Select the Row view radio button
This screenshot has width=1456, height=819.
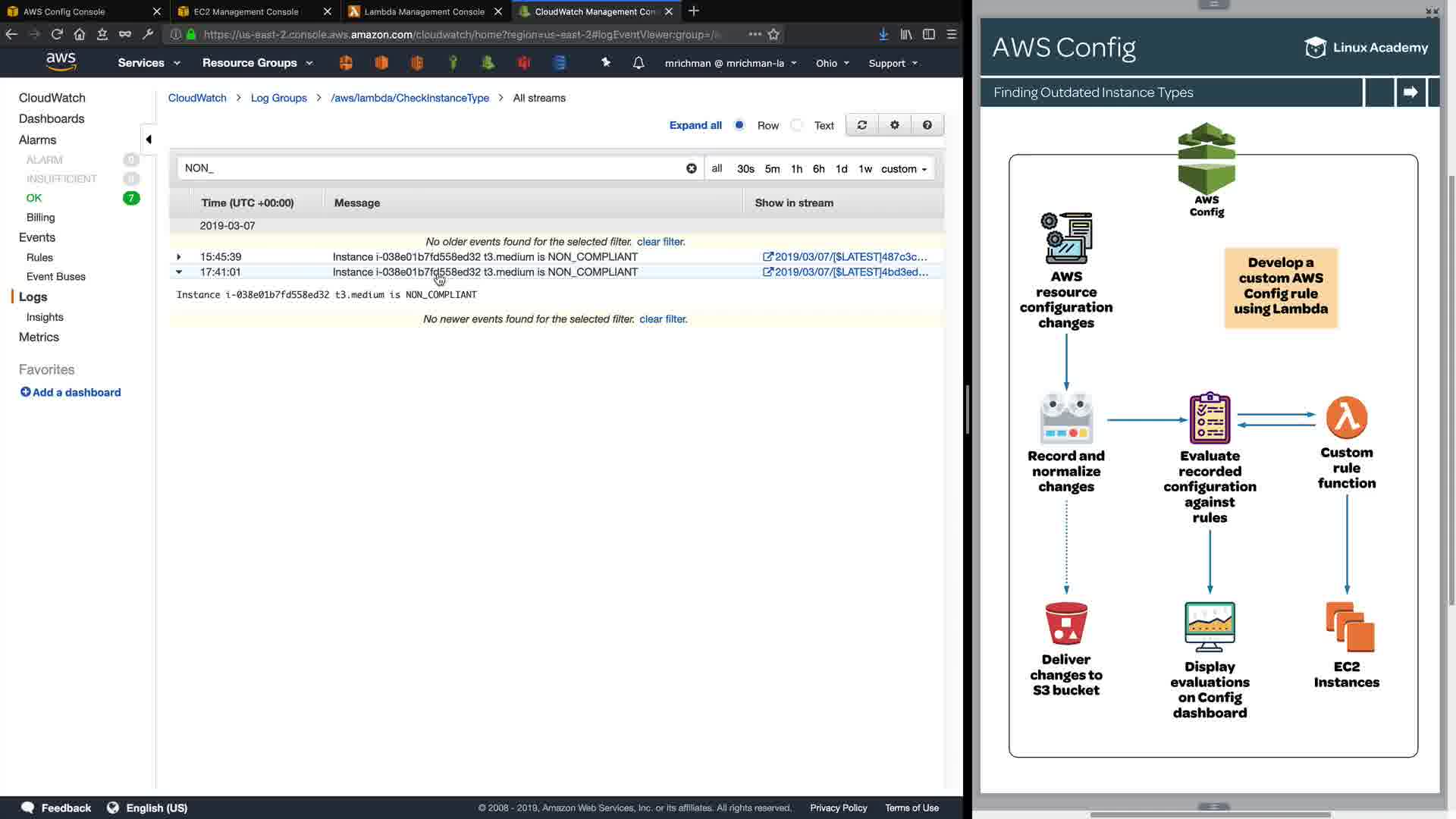pyautogui.click(x=739, y=125)
